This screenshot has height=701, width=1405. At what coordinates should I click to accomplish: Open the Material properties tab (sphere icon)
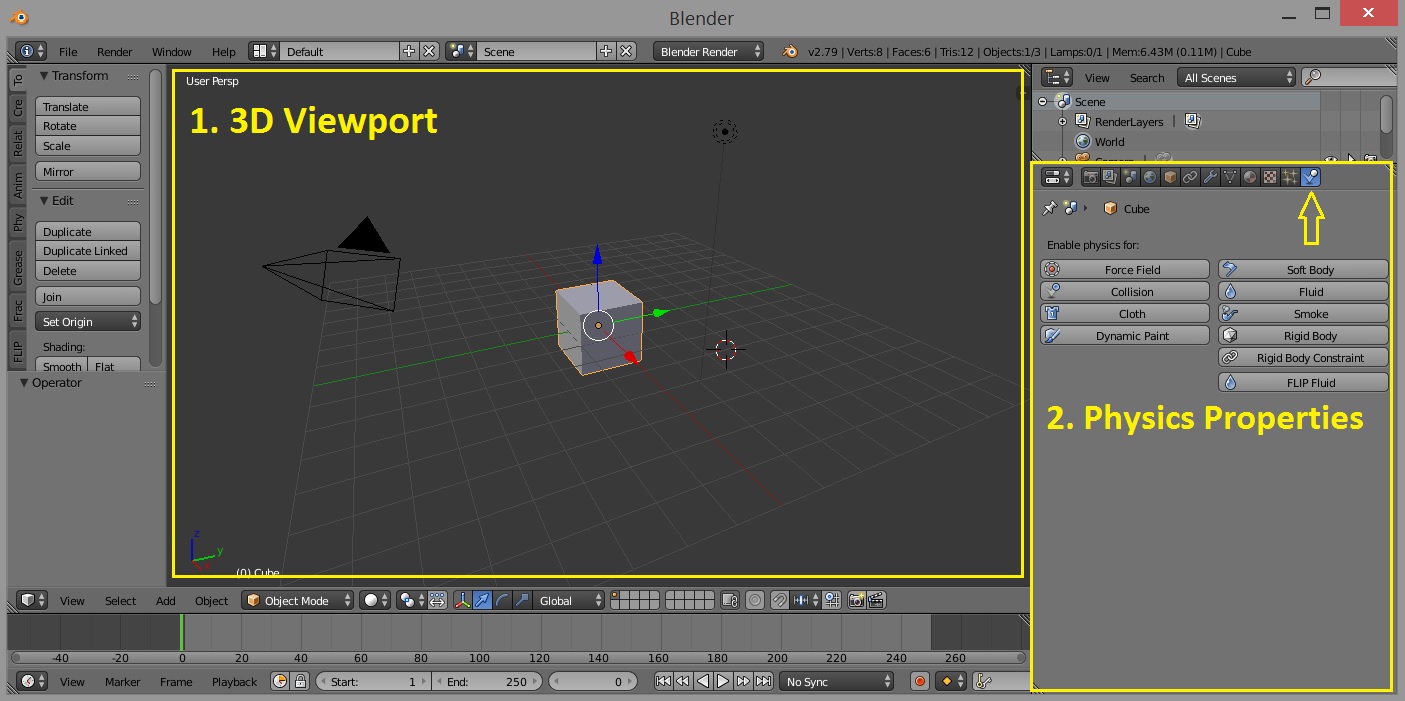[x=1250, y=177]
